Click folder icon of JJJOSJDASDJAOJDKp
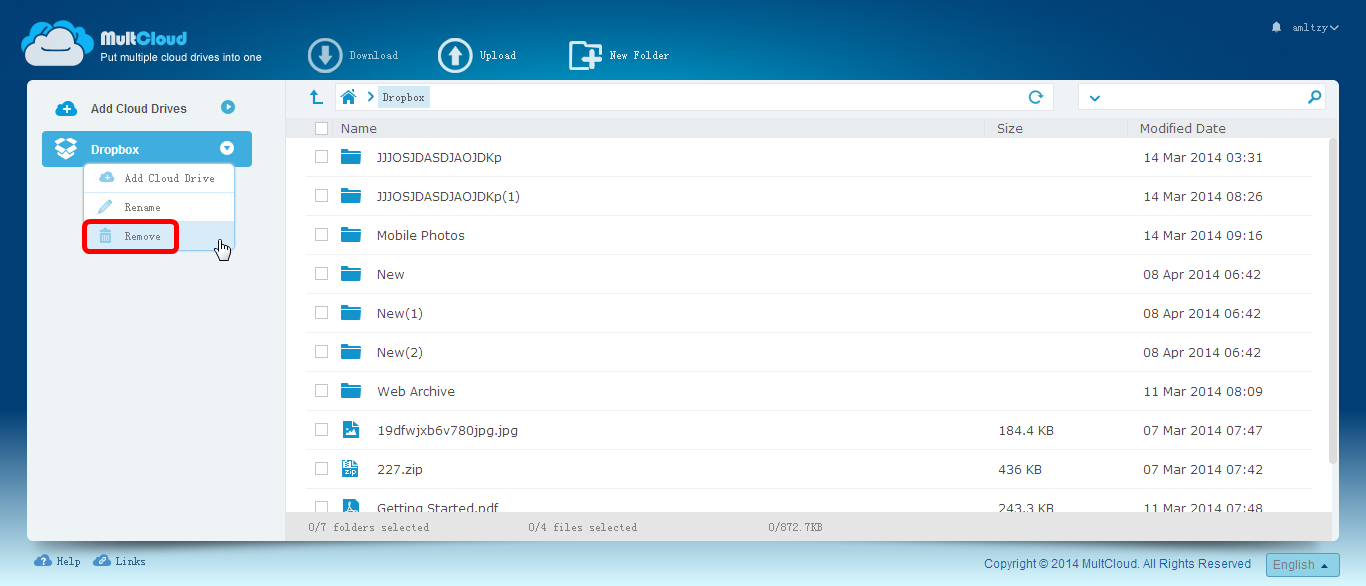Image resolution: width=1366 pixels, height=586 pixels. [350, 157]
